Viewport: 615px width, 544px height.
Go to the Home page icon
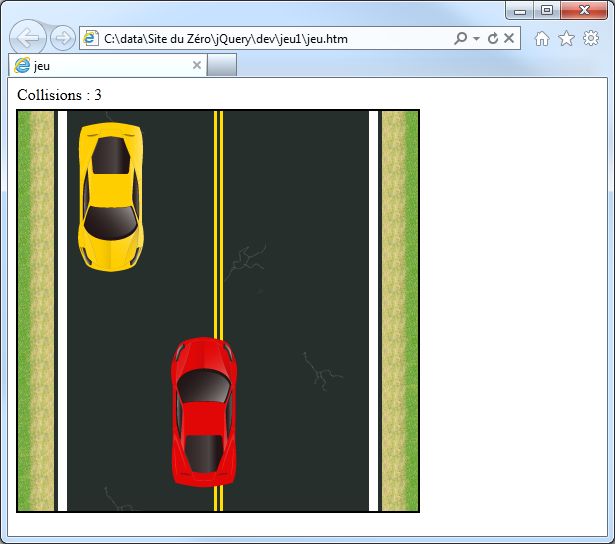point(542,39)
